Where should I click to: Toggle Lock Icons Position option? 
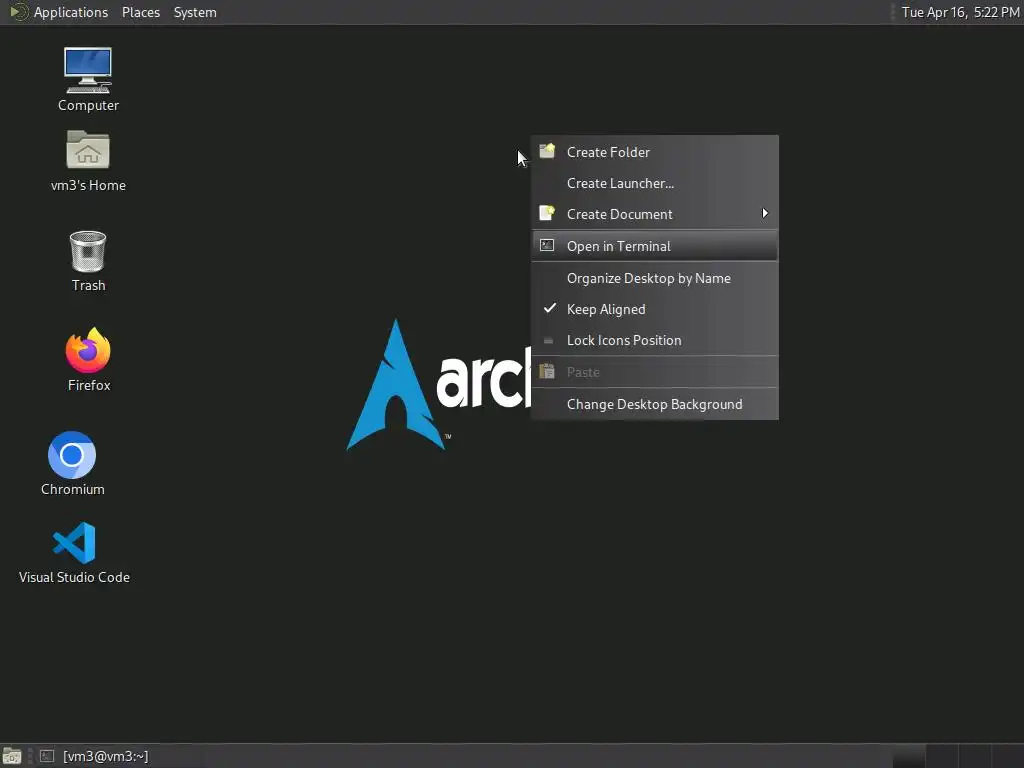tap(655, 340)
